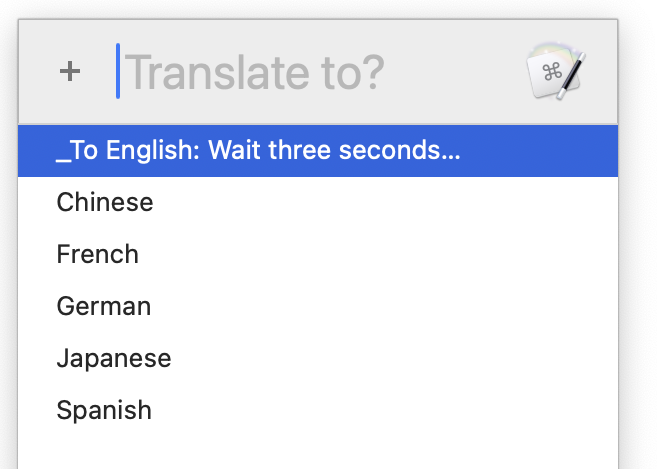Viewport: 664px width, 469px height.
Task: Hit the add (+) icon left of the cursor
Action: (x=69, y=72)
